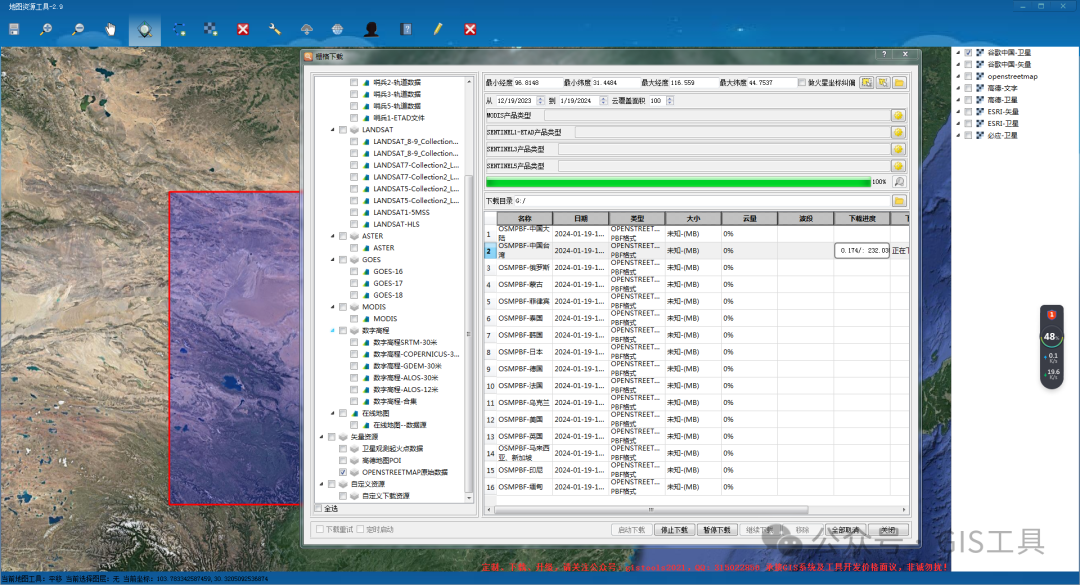Sort table by 类型 column header
The height and width of the screenshot is (585, 1080).
click(637, 218)
